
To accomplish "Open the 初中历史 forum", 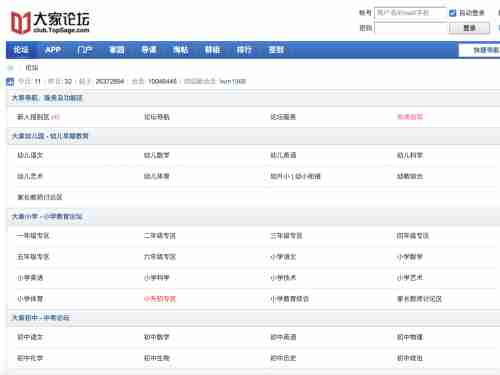I will pos(283,358).
